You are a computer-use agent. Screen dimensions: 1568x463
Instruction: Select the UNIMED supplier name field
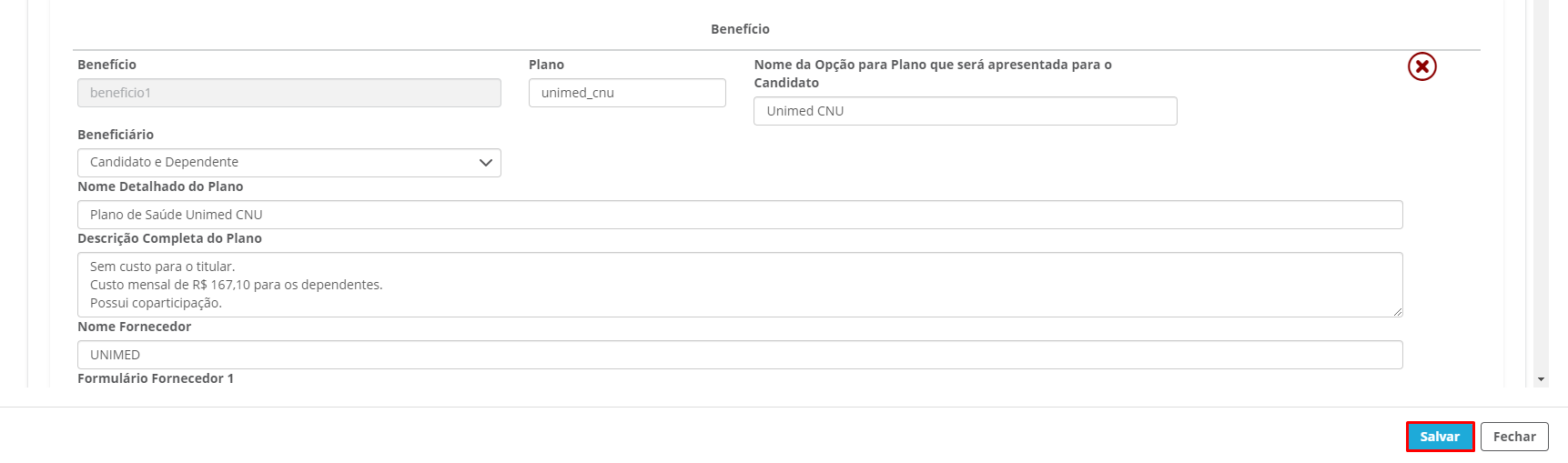[x=739, y=355]
